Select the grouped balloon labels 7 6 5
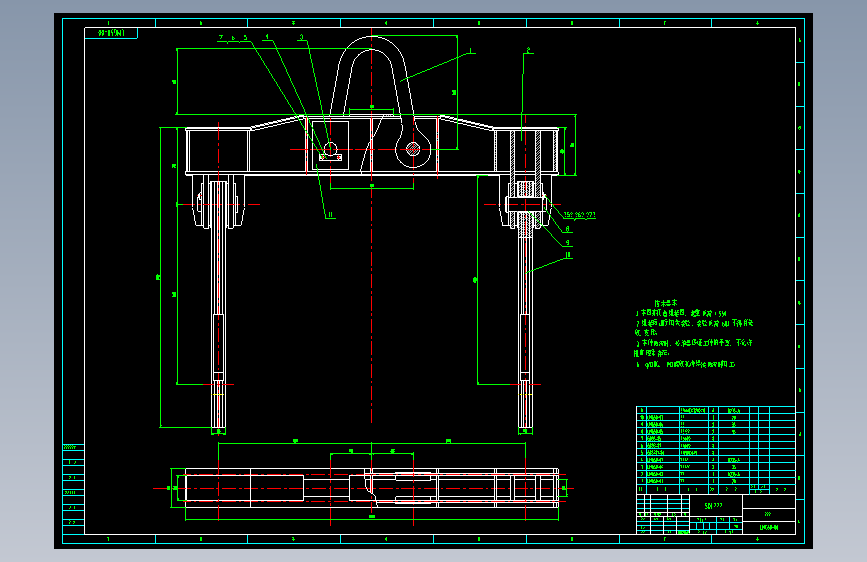Viewport: 867px width, 562px height. tap(233, 38)
